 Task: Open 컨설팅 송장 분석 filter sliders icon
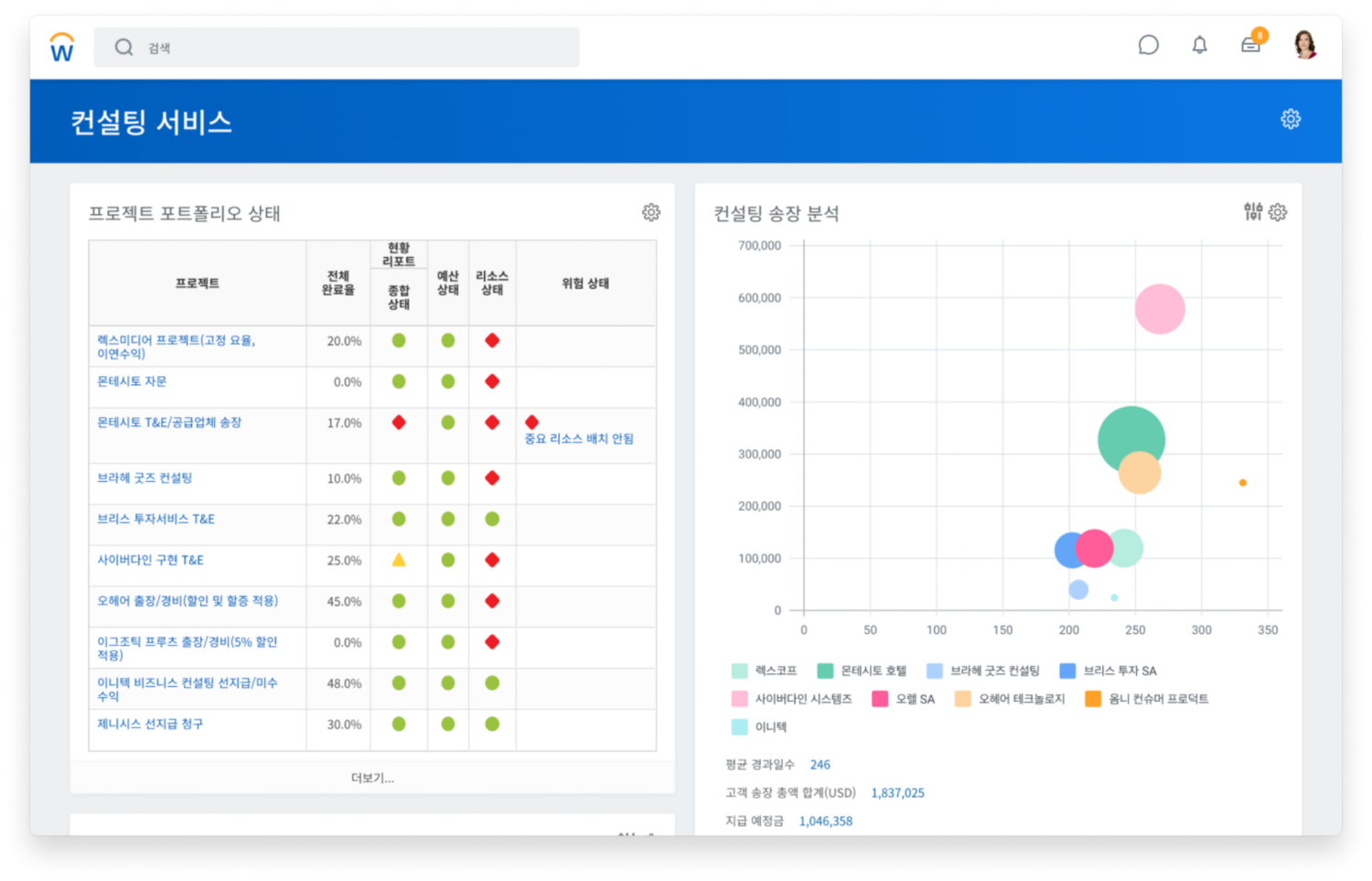click(x=1253, y=211)
